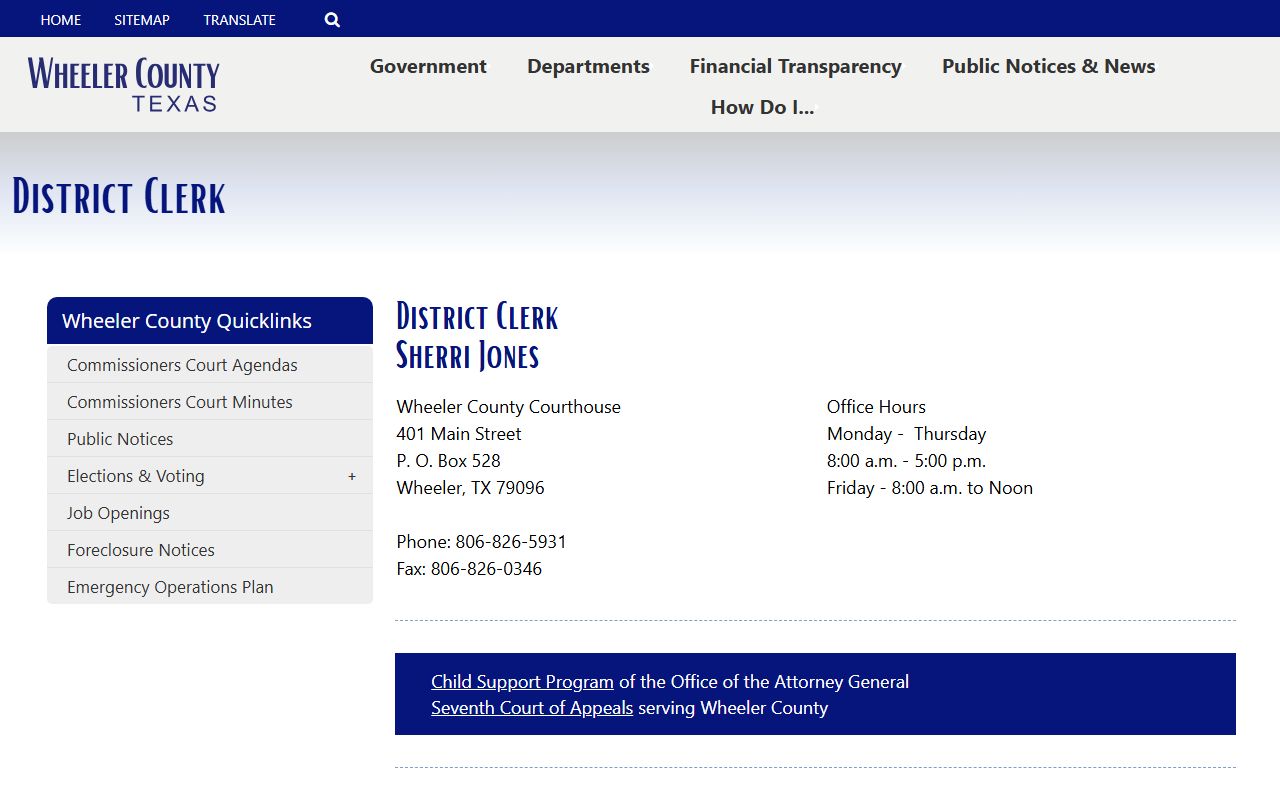Expand the Elections & Voting plus sign

[x=352, y=476]
